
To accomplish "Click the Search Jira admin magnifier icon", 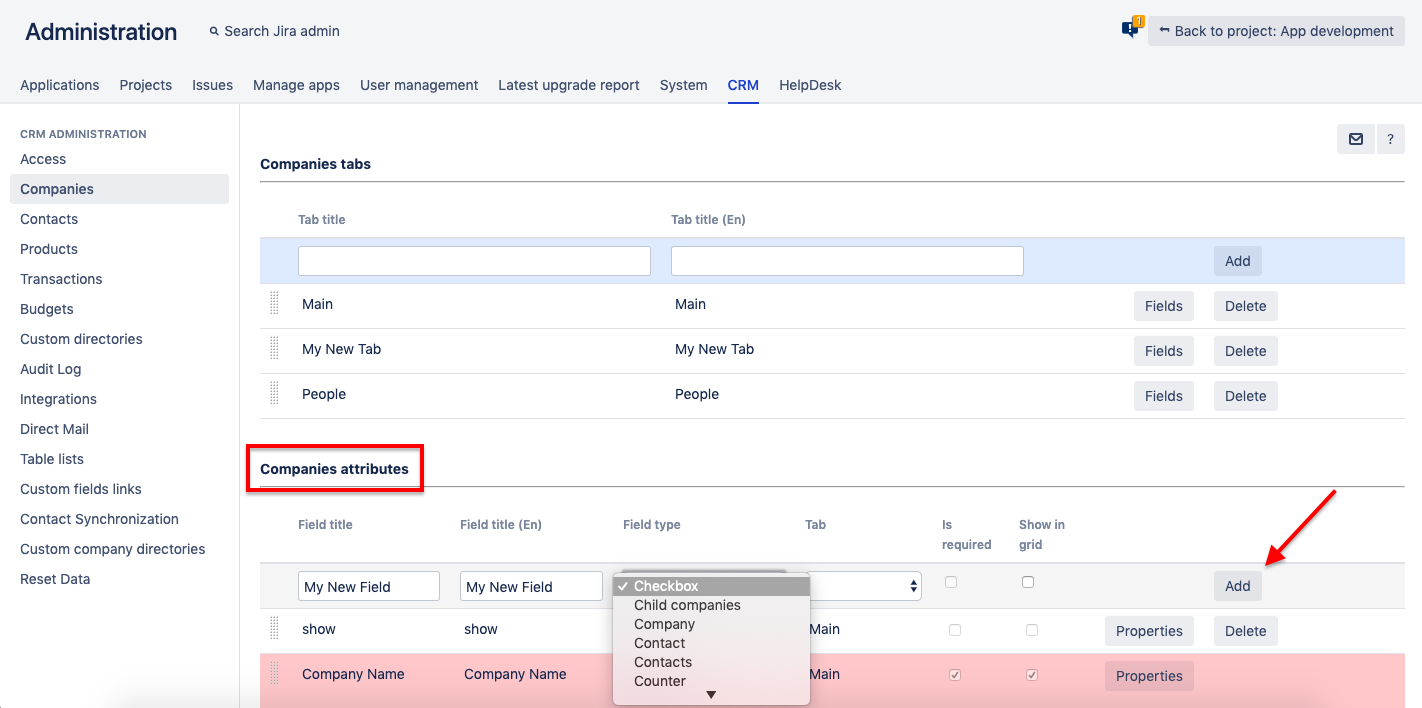I will pos(214,31).
